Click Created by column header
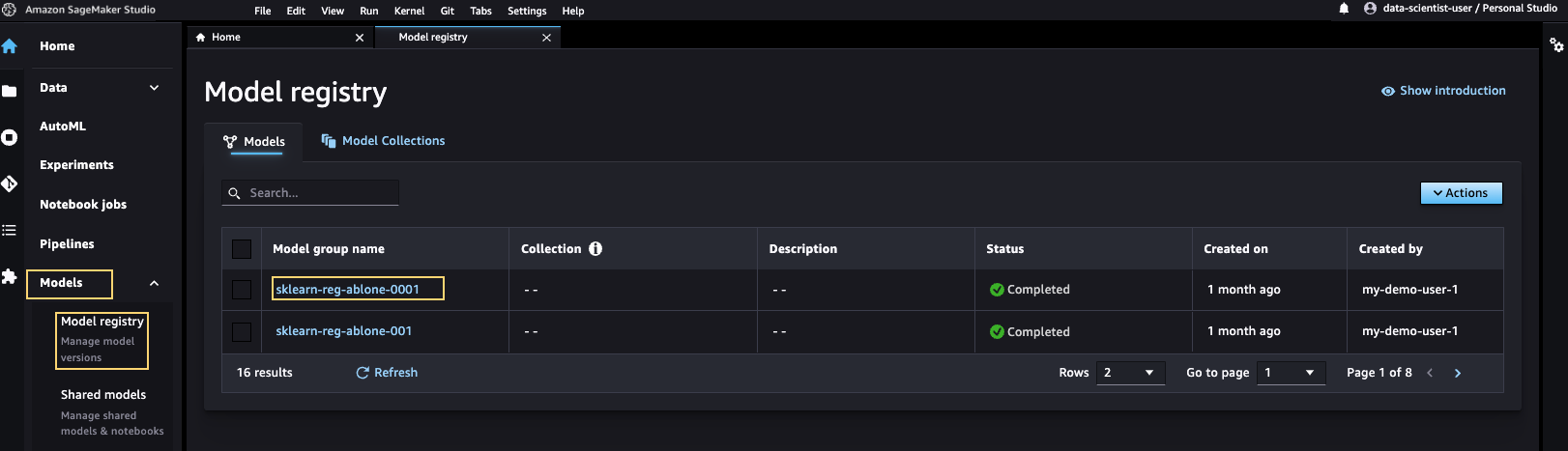Image resolution: width=1568 pixels, height=451 pixels. [1390, 249]
